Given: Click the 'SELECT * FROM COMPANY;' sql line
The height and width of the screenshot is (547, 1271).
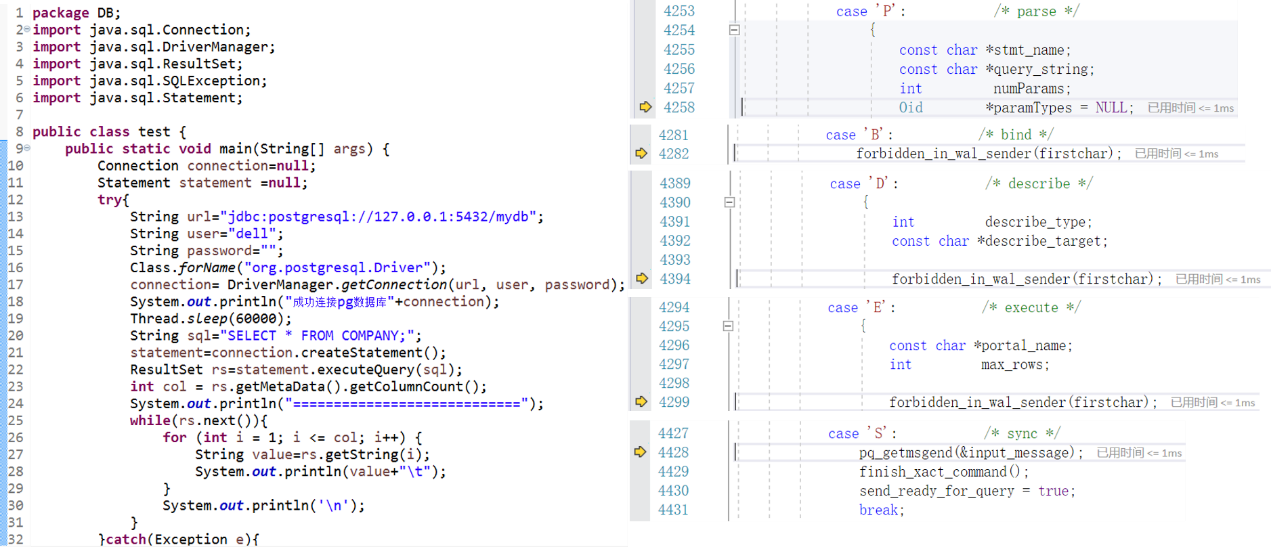Looking at the screenshot, I should [x=276, y=336].
